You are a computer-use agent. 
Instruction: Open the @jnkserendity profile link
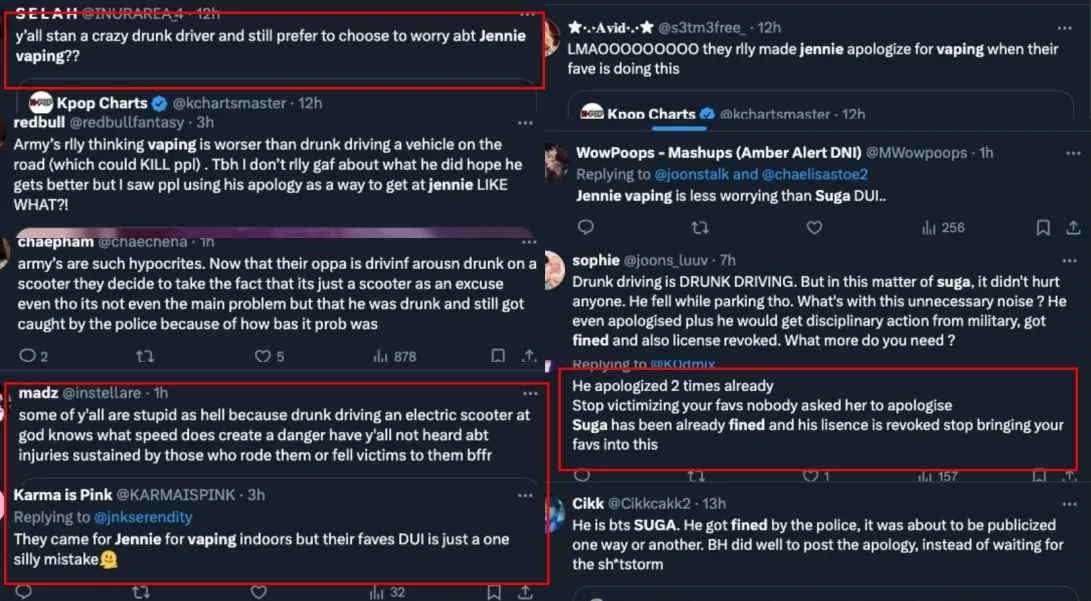tap(143, 517)
